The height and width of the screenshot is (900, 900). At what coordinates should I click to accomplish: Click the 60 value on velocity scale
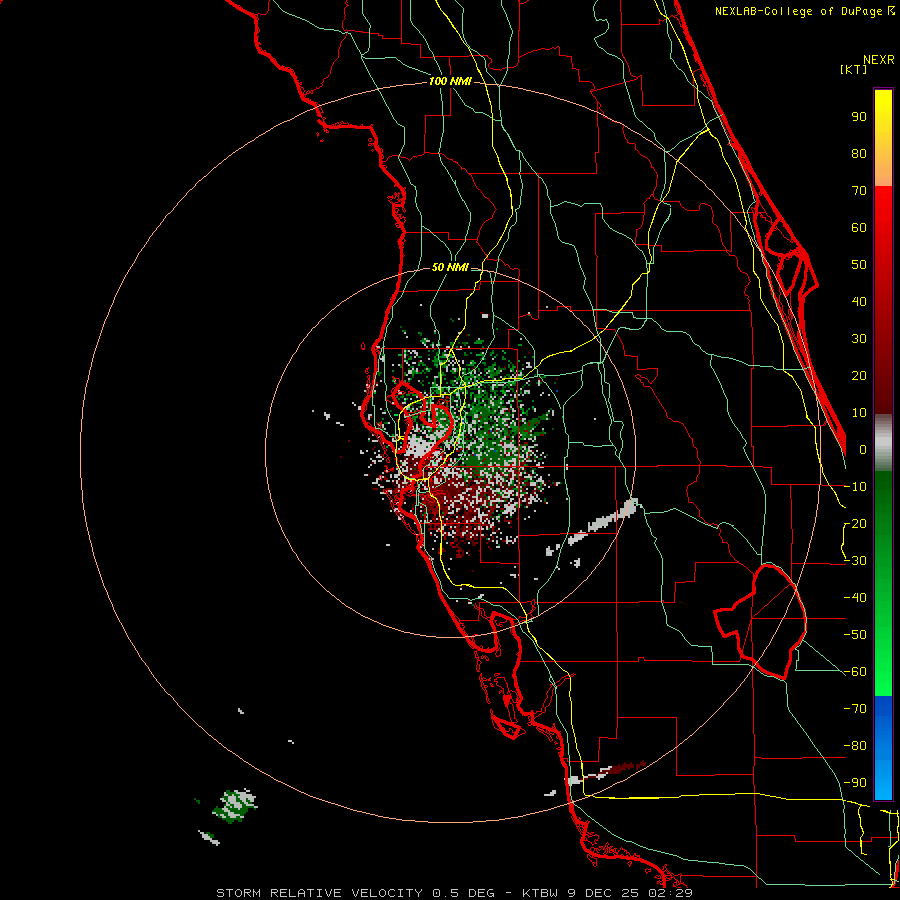[859, 228]
